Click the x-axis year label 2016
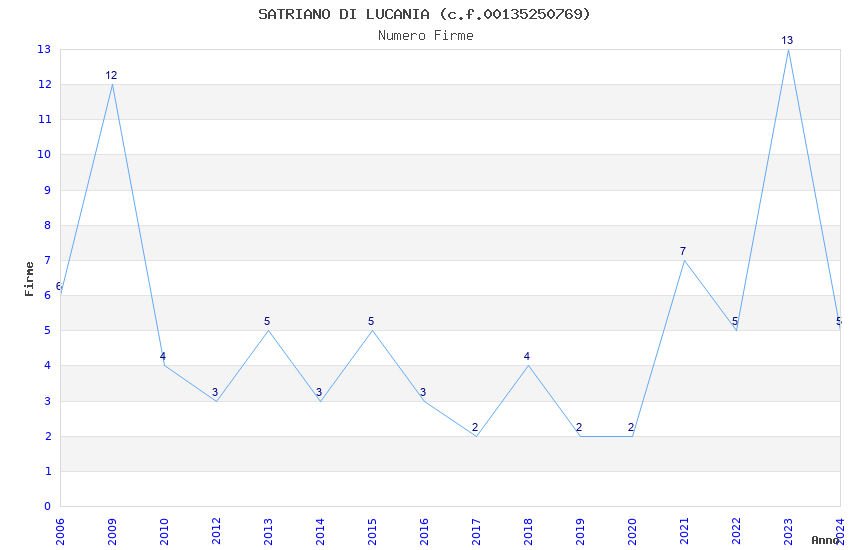Viewport: 850px width, 550px height. pyautogui.click(x=424, y=532)
